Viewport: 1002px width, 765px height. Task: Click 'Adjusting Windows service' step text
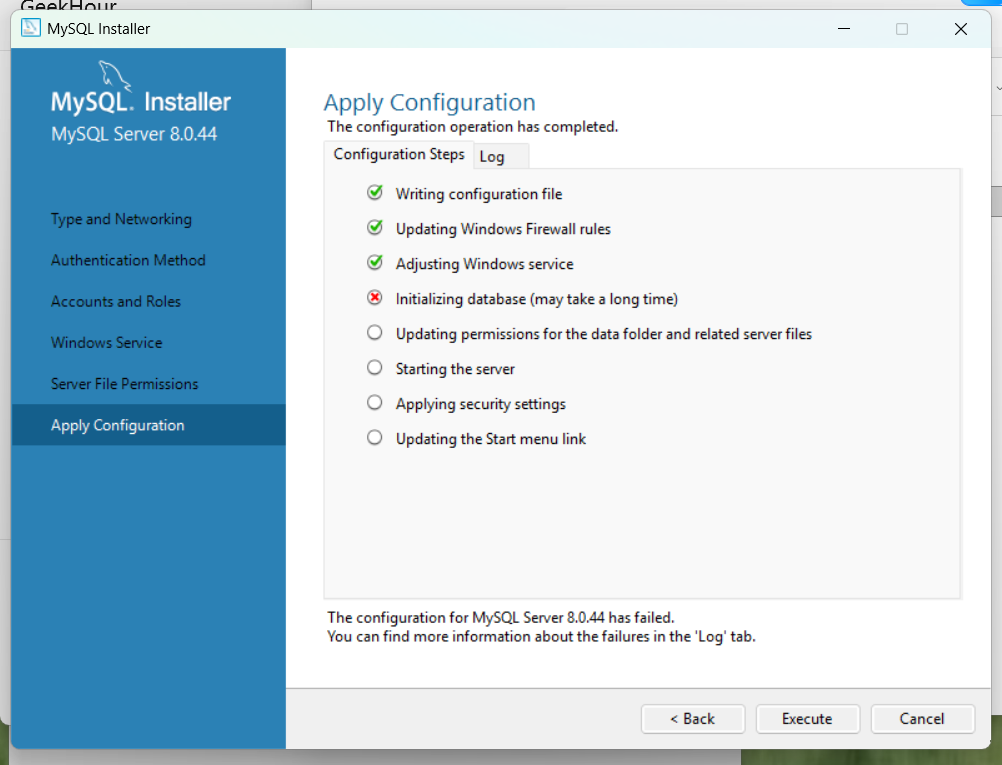tap(484, 265)
